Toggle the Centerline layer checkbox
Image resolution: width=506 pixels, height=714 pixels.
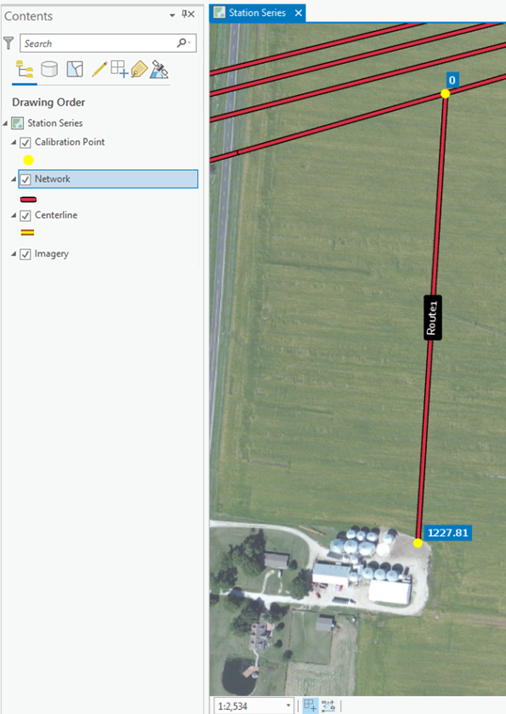(26, 215)
